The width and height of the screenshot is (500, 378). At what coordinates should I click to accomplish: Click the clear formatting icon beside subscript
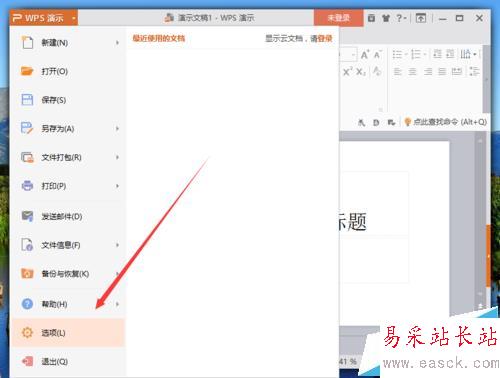coord(377,71)
